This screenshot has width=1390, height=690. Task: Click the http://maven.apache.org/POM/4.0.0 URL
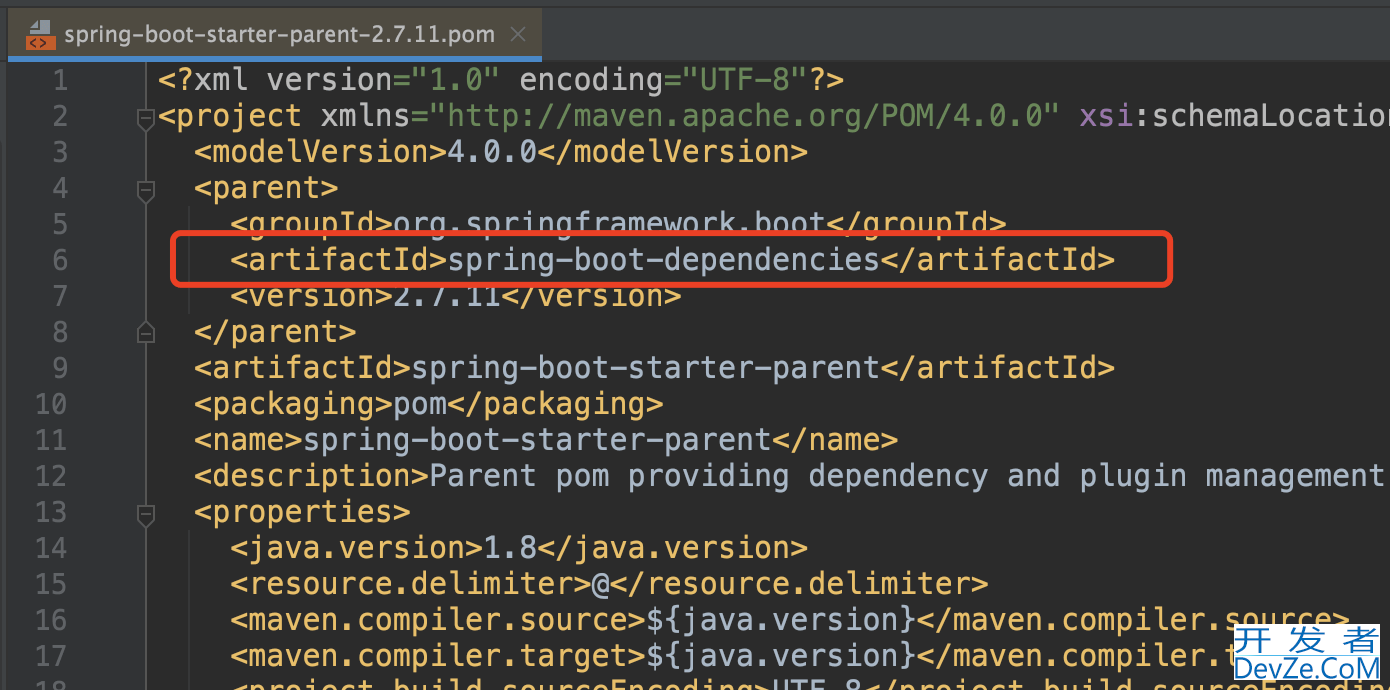744,116
